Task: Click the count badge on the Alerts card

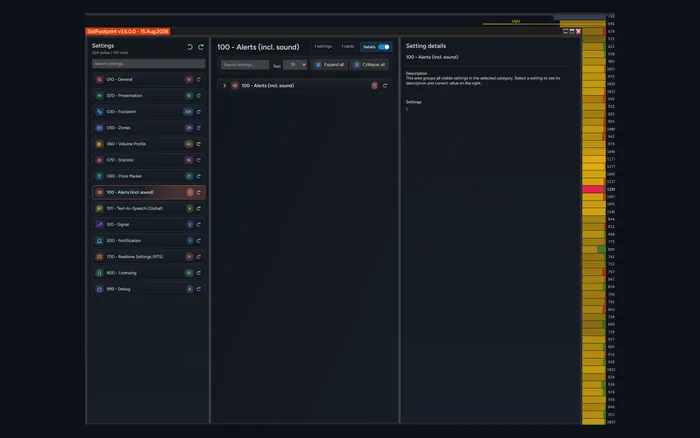Action: (x=374, y=85)
